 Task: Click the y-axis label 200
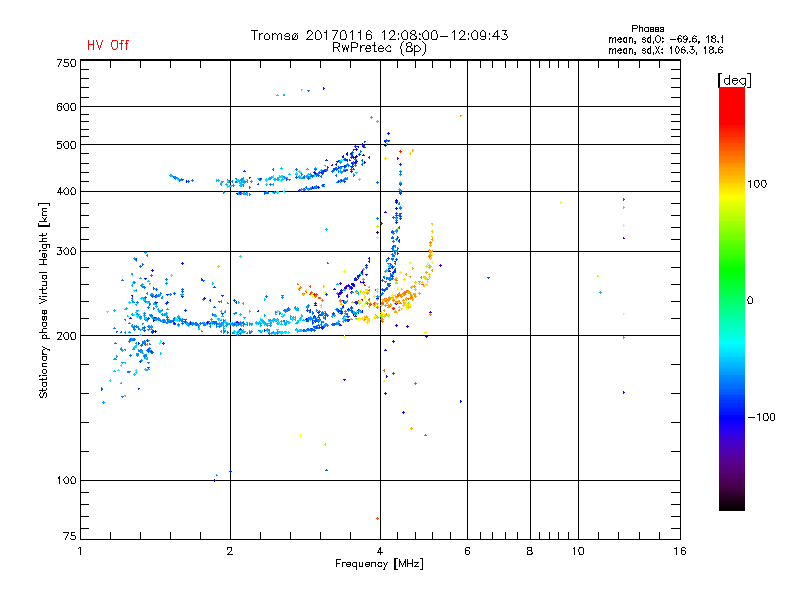[x=66, y=336]
